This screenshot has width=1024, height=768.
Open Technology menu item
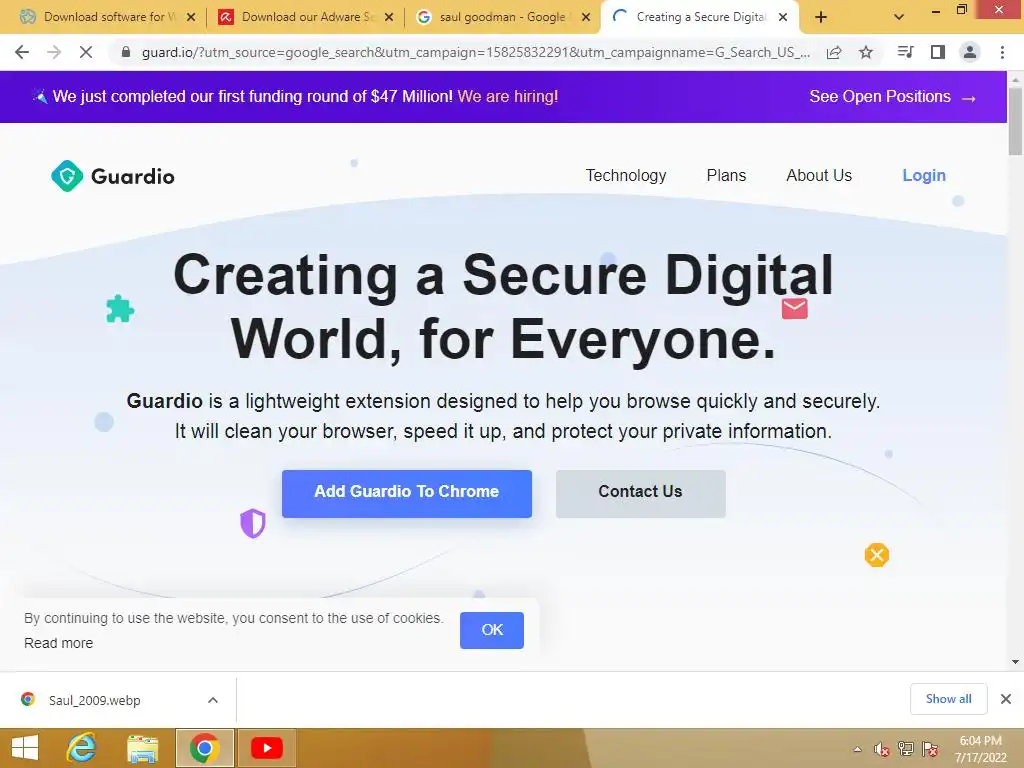(x=626, y=175)
